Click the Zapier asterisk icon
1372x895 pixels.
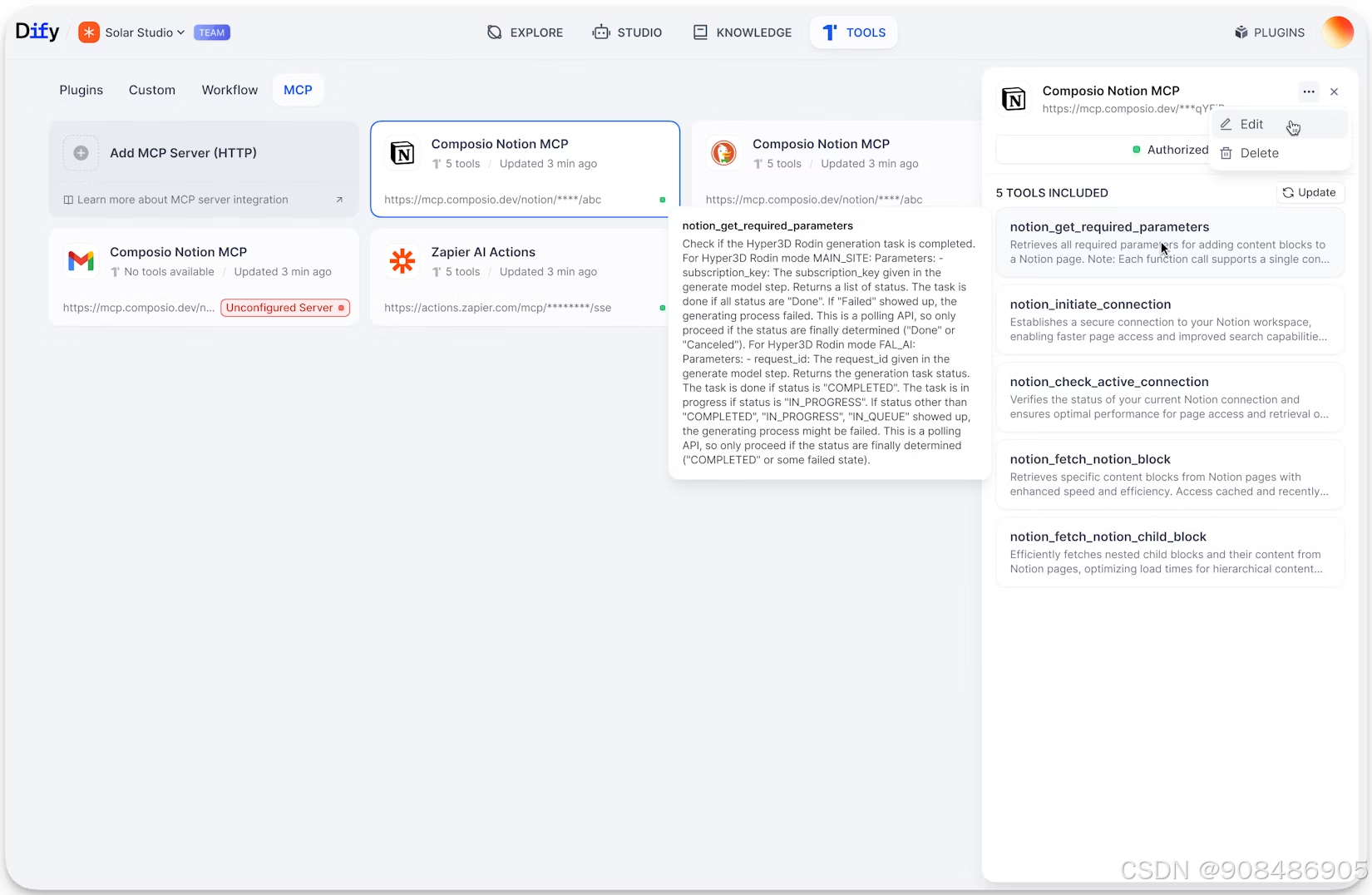(x=402, y=261)
